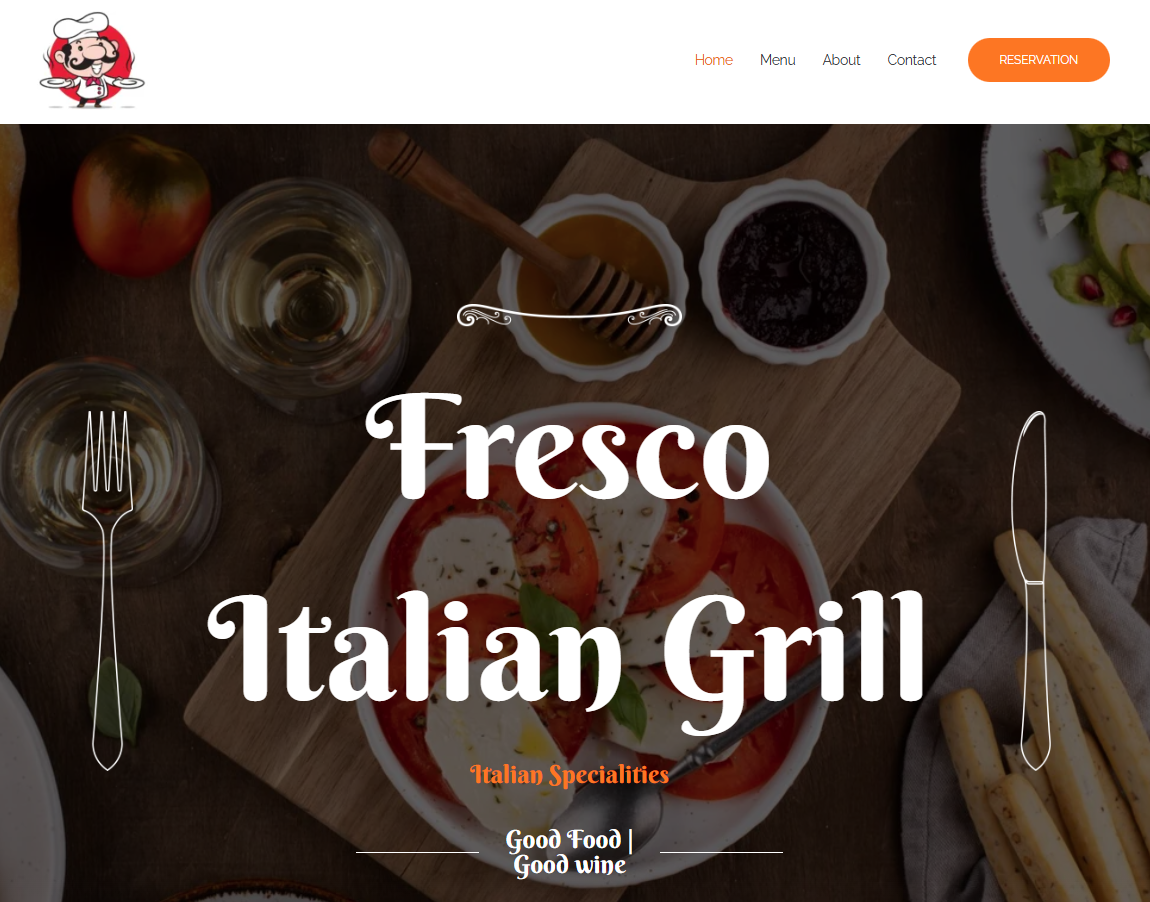Click the ornamental swirl divider above Fresco
Viewport: 1150px width, 902px height.
pos(569,316)
